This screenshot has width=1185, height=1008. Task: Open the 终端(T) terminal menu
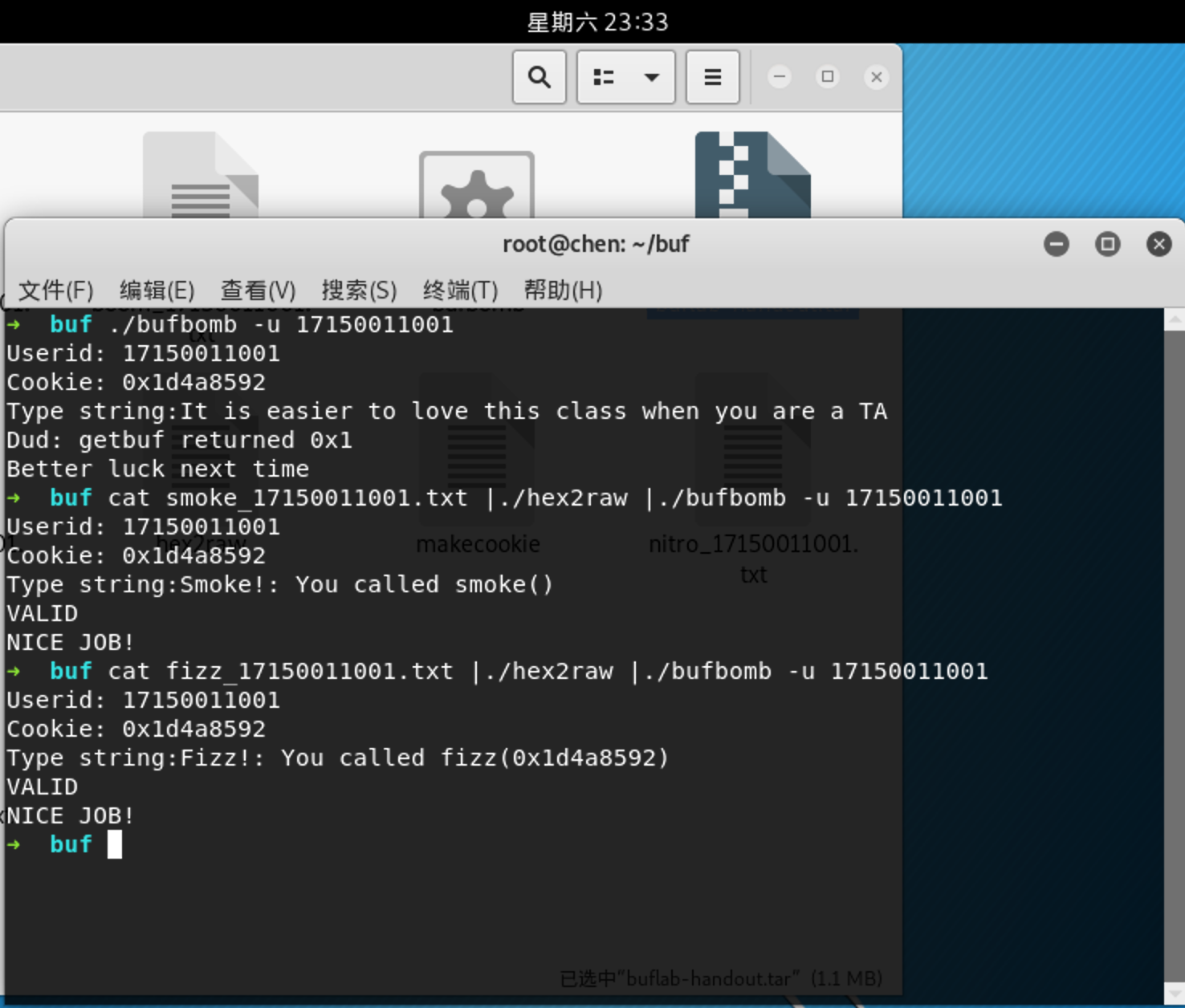coord(461,290)
